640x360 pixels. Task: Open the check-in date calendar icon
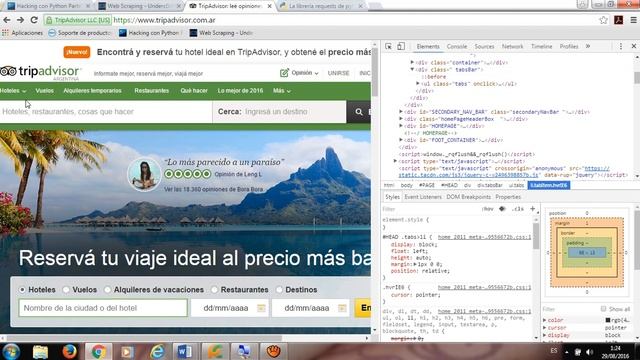[x=261, y=308]
